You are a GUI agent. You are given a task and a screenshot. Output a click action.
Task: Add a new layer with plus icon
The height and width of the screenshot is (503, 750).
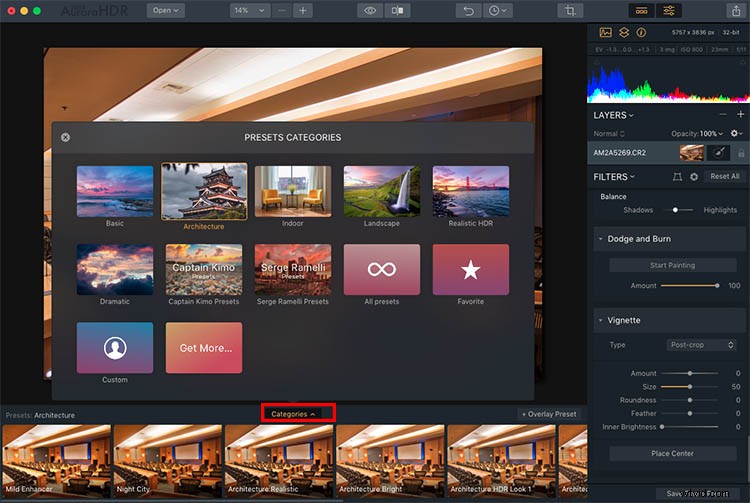point(740,114)
